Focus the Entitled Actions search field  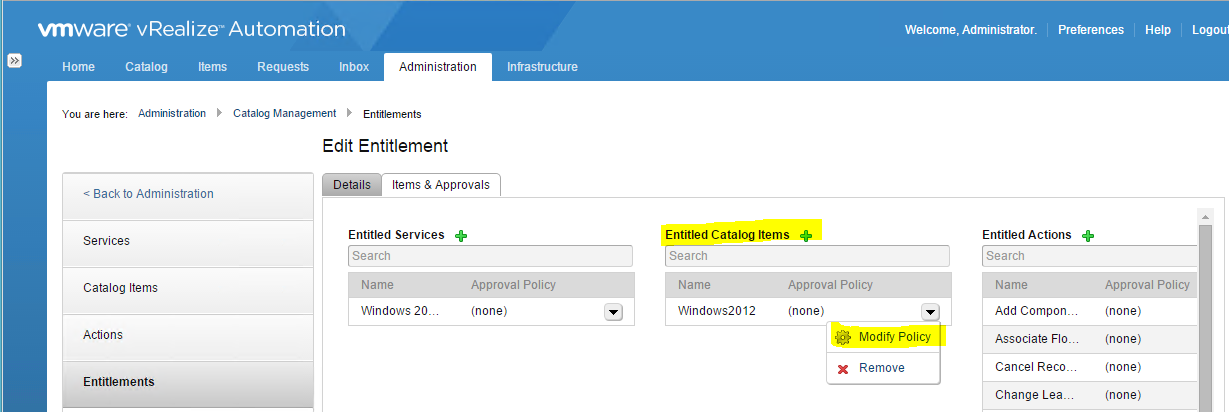(x=1089, y=256)
